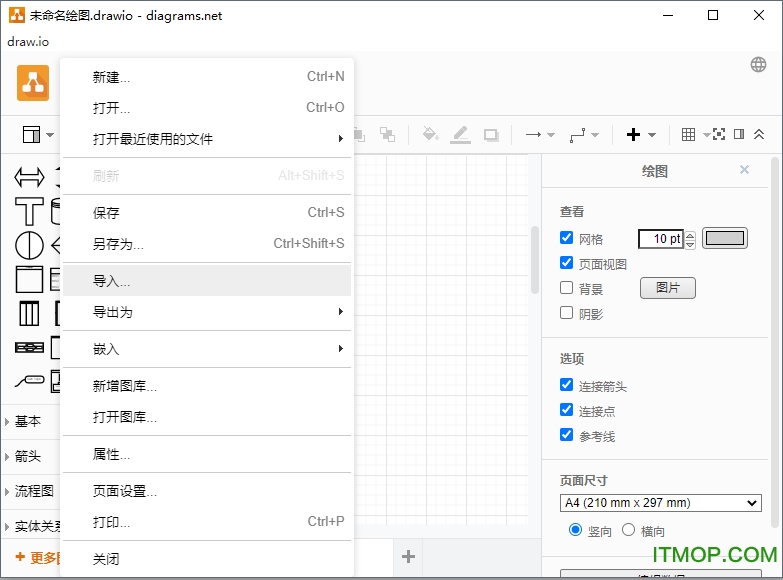The width and height of the screenshot is (783, 580).
Task: Choose 打开... from the file menu
Action: coord(207,108)
